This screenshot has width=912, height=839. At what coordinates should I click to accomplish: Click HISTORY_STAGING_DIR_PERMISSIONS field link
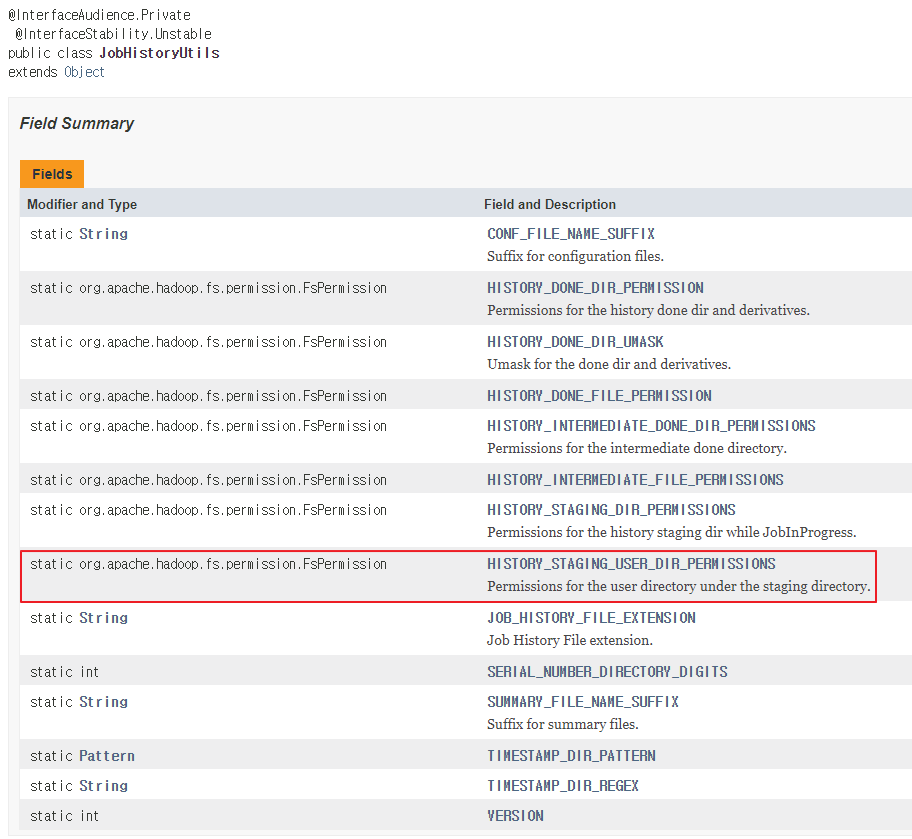[x=611, y=510]
